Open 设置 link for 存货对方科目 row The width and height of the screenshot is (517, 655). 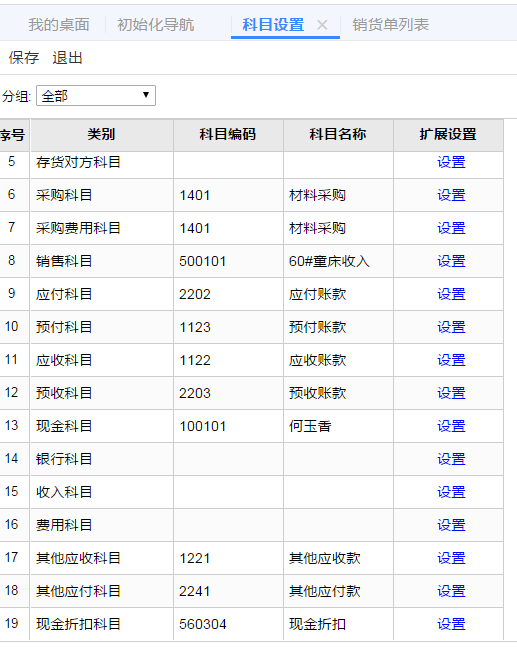pos(451,162)
